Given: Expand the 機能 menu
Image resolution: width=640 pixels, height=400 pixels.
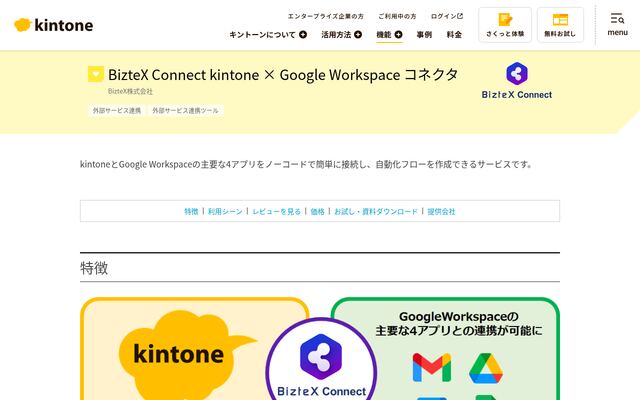Looking at the screenshot, I should (x=389, y=35).
